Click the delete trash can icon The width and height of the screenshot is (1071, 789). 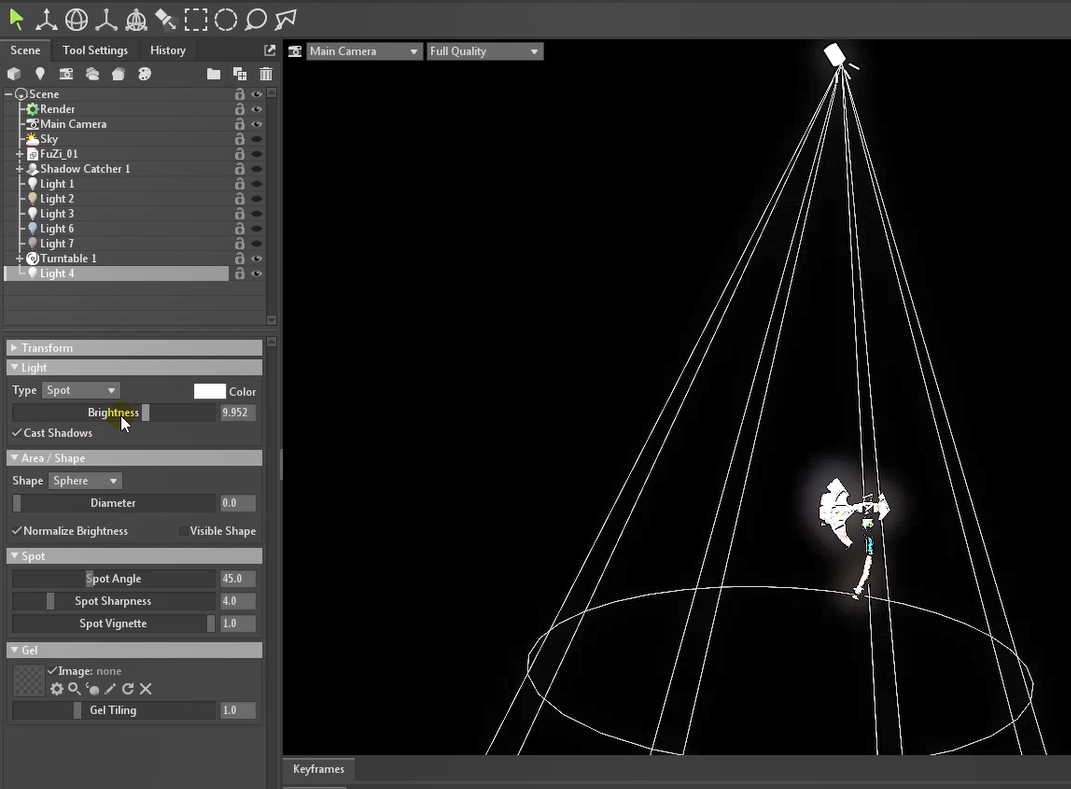pos(266,74)
